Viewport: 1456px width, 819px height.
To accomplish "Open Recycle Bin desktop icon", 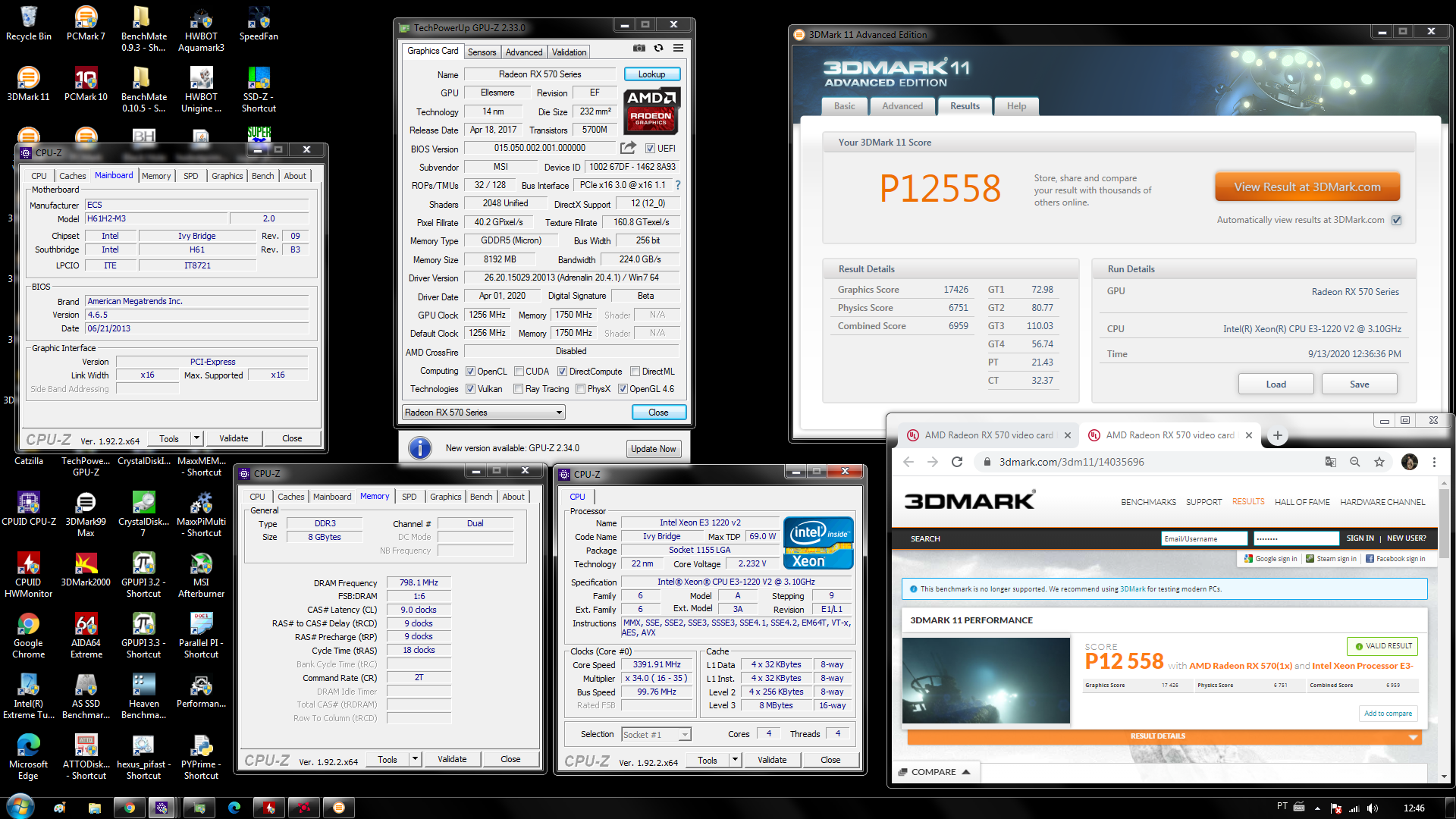I will pyautogui.click(x=29, y=24).
